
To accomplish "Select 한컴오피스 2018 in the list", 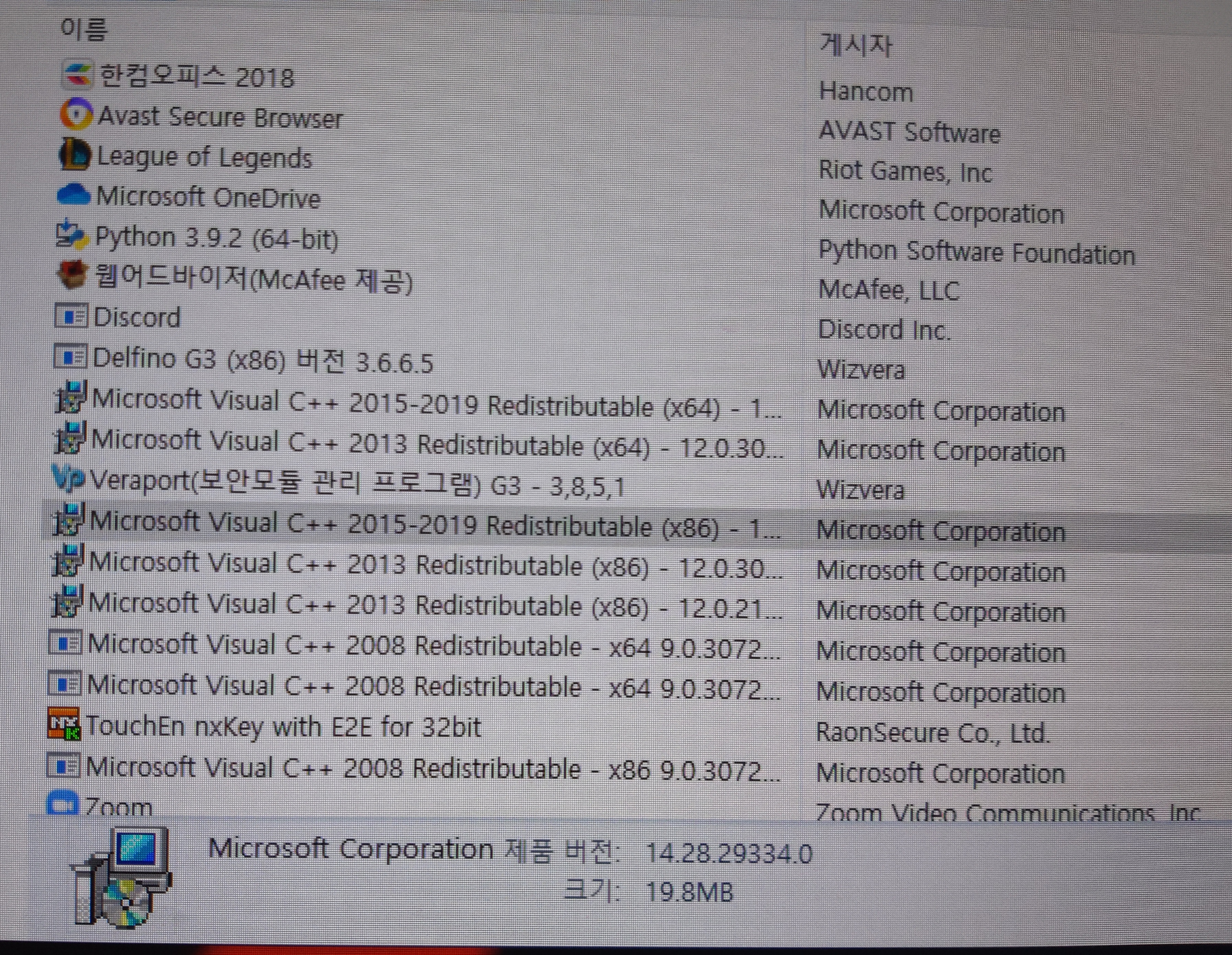I will pyautogui.click(x=197, y=77).
